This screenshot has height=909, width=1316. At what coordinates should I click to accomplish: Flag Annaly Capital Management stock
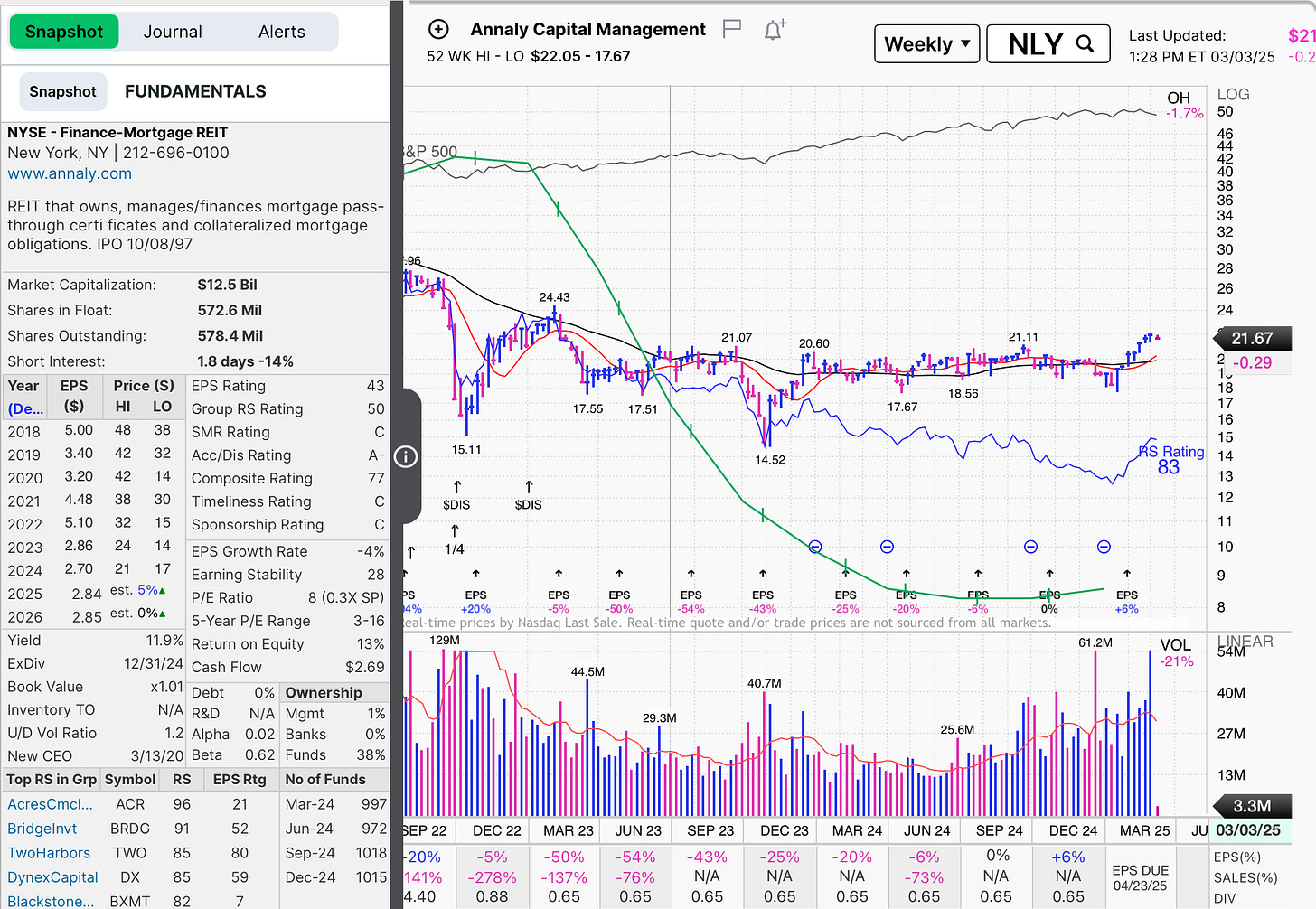tap(732, 29)
